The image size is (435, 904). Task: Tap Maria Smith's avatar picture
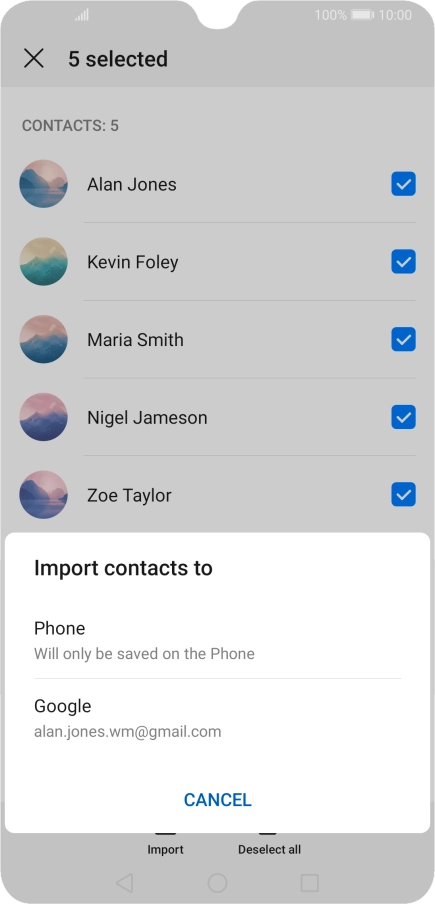point(43,340)
